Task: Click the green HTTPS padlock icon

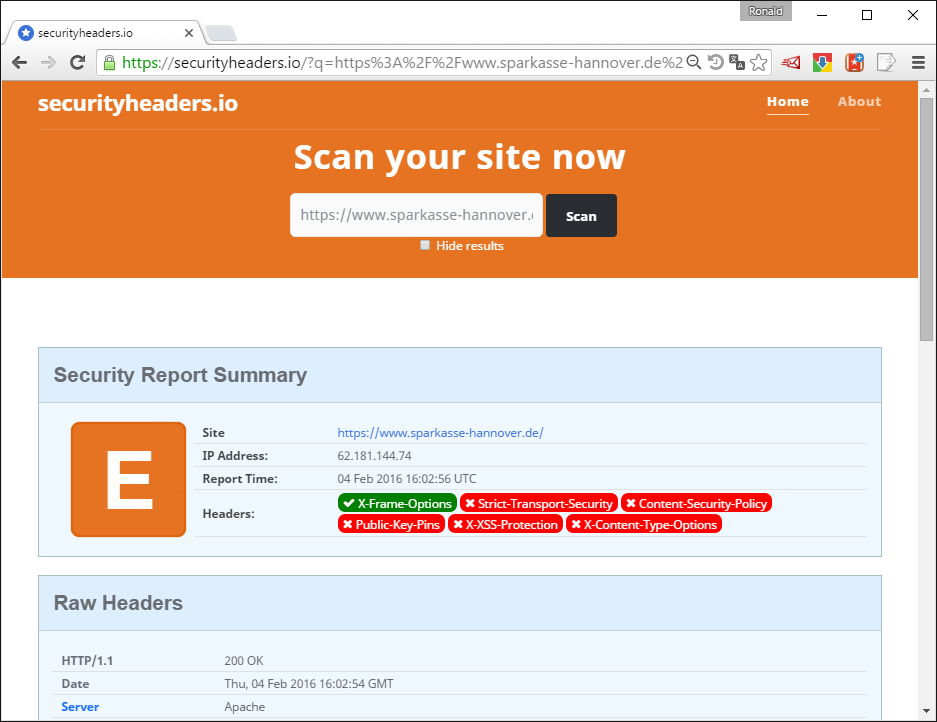Action: 109,63
